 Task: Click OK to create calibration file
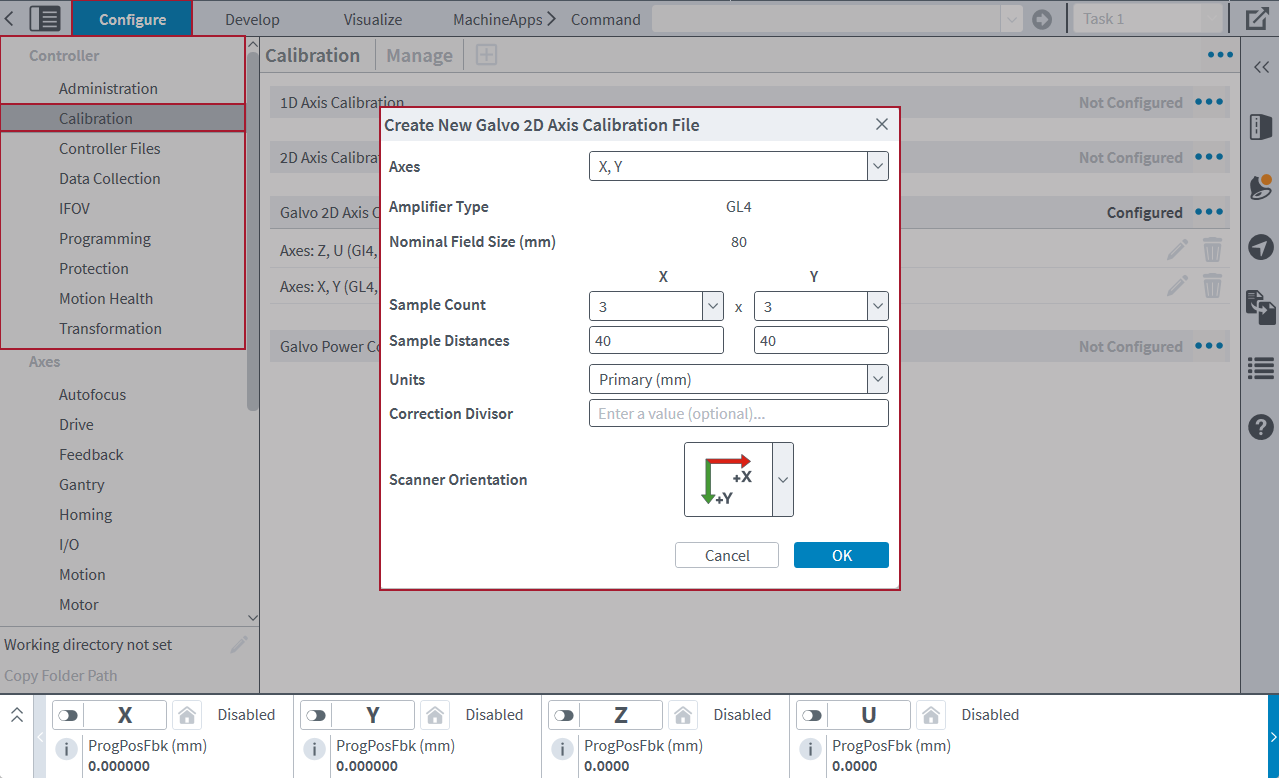click(x=841, y=555)
